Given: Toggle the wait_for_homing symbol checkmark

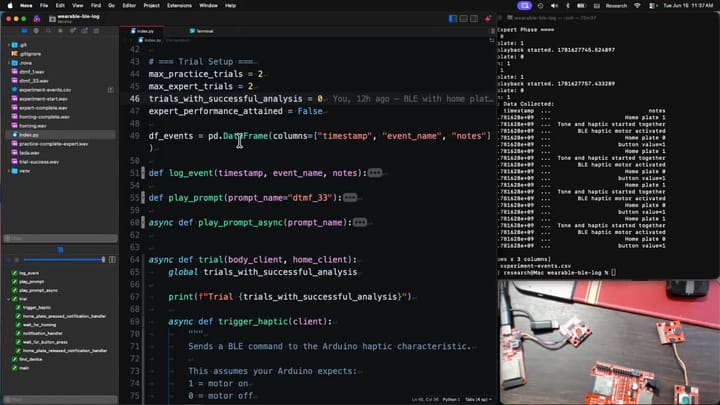Looking at the screenshot, I should click(18, 325).
